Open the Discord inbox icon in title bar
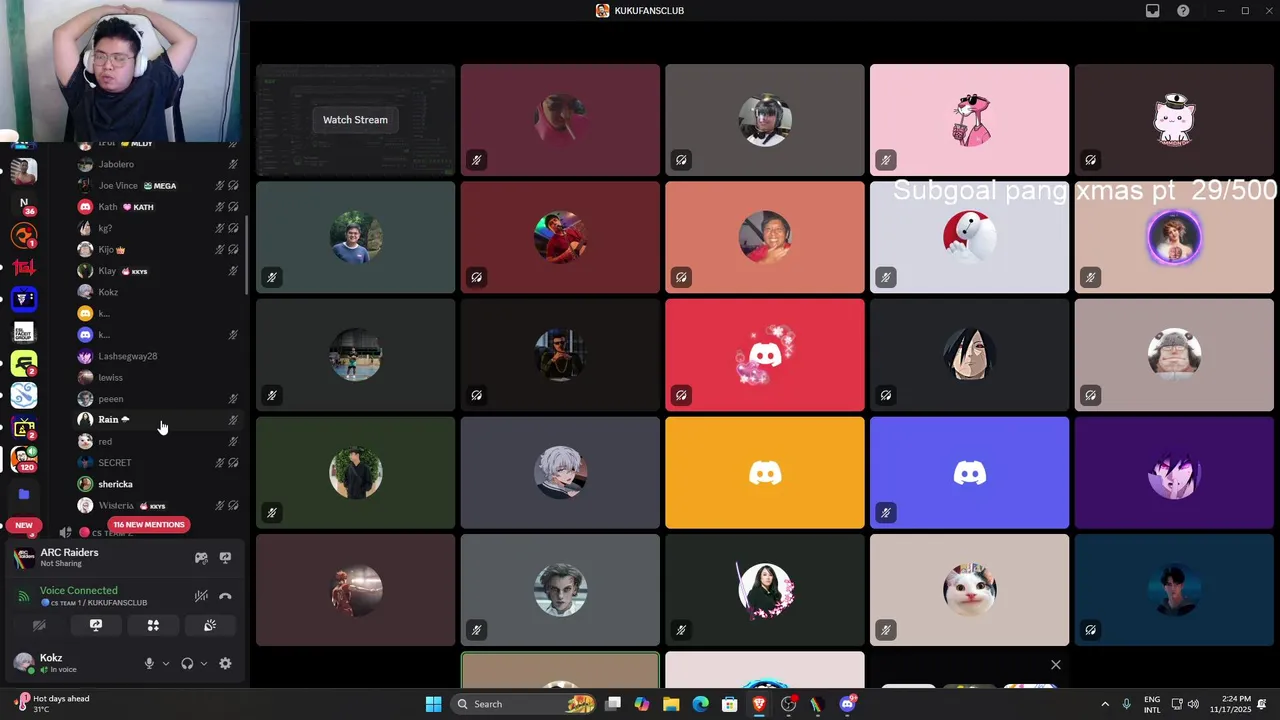Image resolution: width=1280 pixels, height=720 pixels. pyautogui.click(x=1153, y=11)
